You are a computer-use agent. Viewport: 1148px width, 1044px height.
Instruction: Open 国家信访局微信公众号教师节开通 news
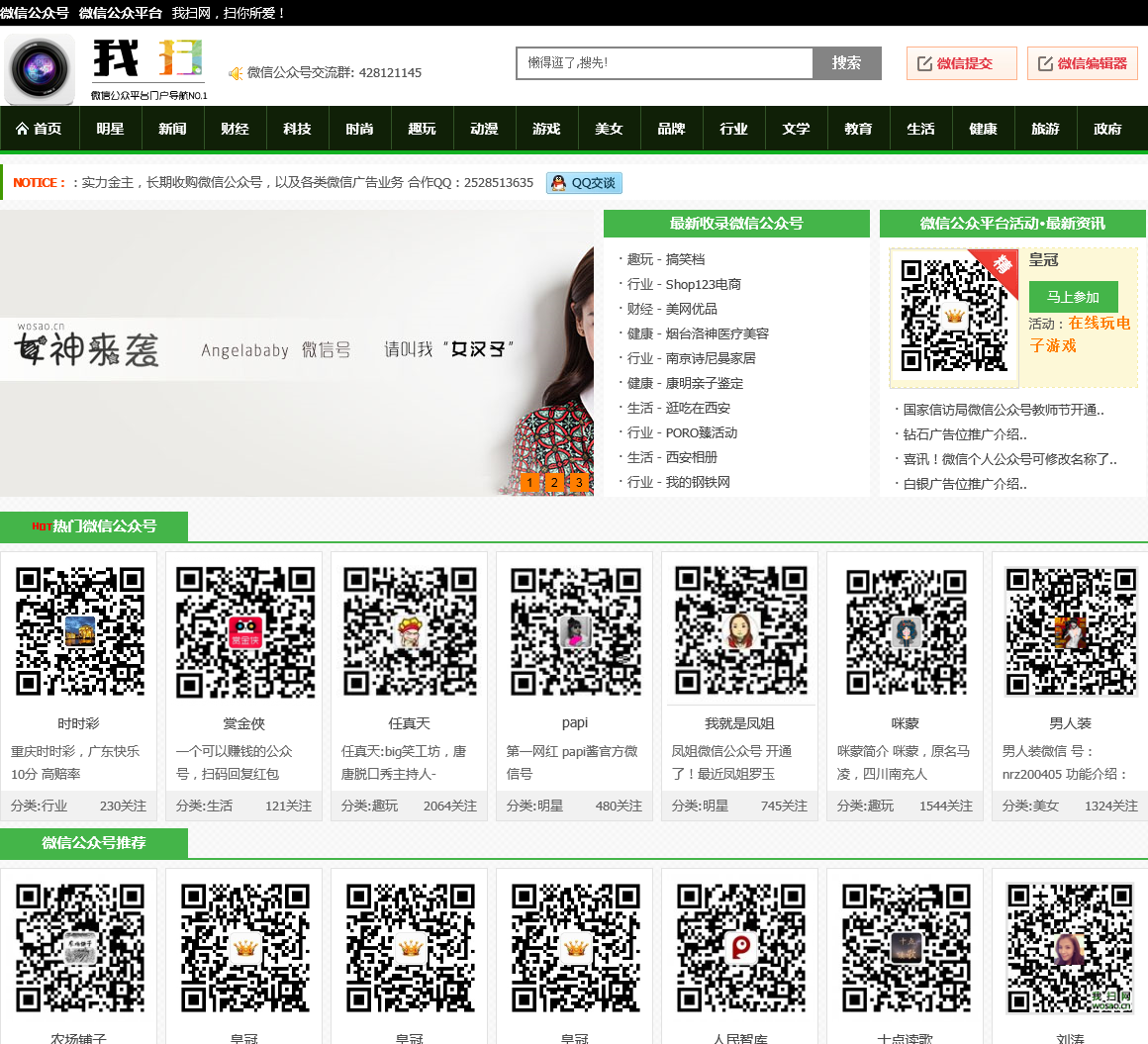(x=1004, y=410)
